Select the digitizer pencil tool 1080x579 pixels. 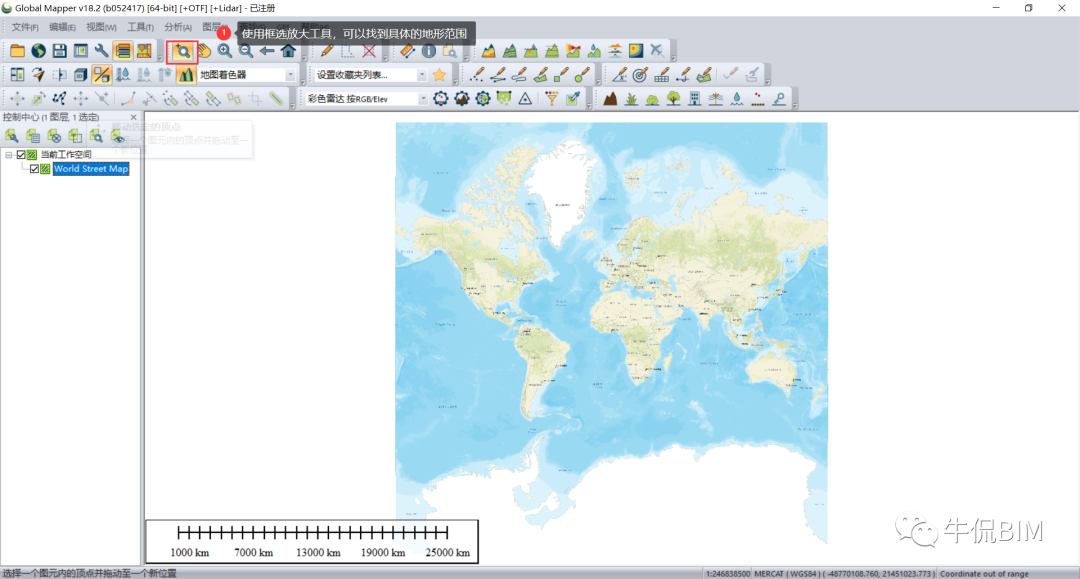326,51
